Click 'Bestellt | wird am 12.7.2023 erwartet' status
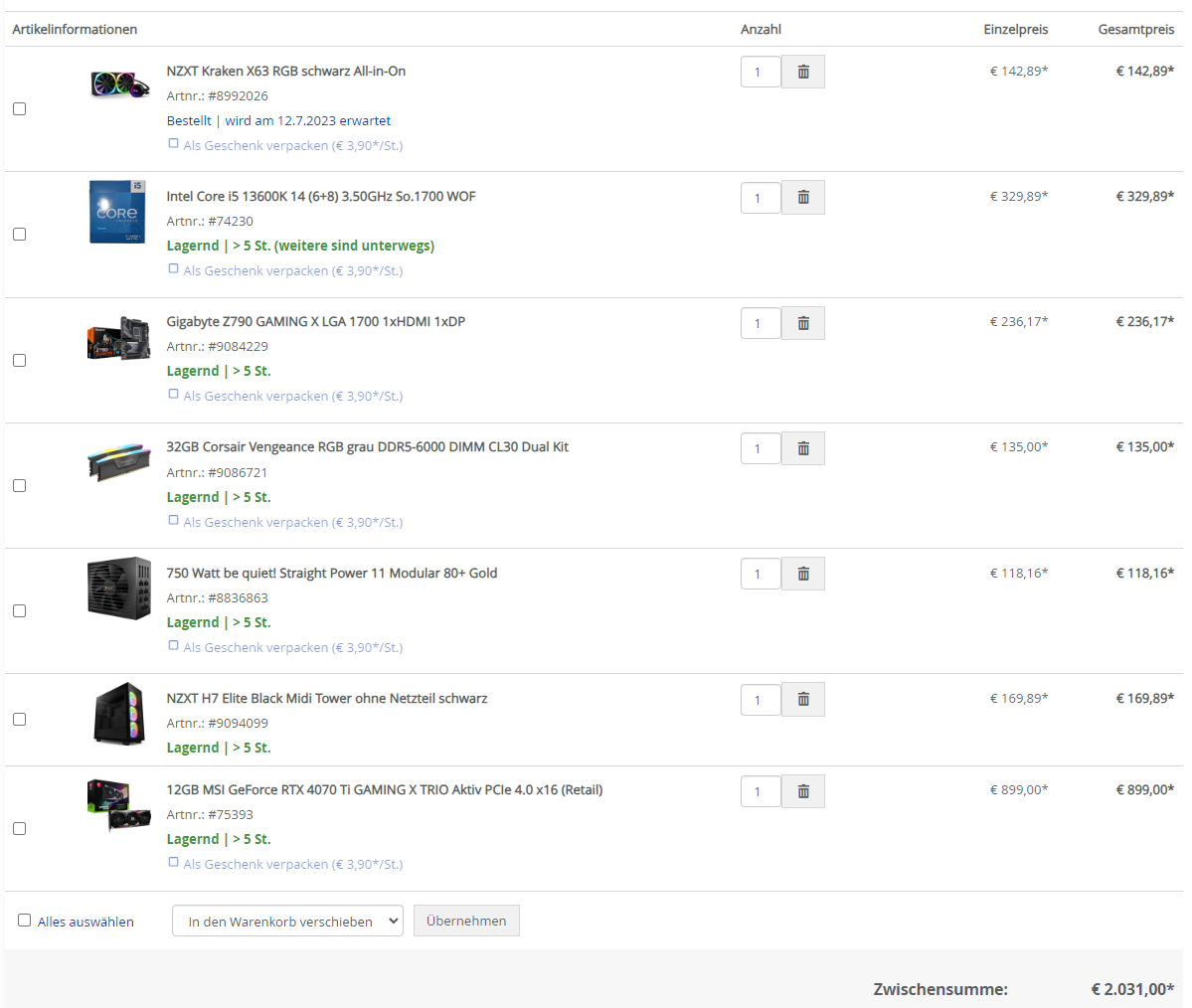The image size is (1192, 1008). pyautogui.click(x=278, y=121)
